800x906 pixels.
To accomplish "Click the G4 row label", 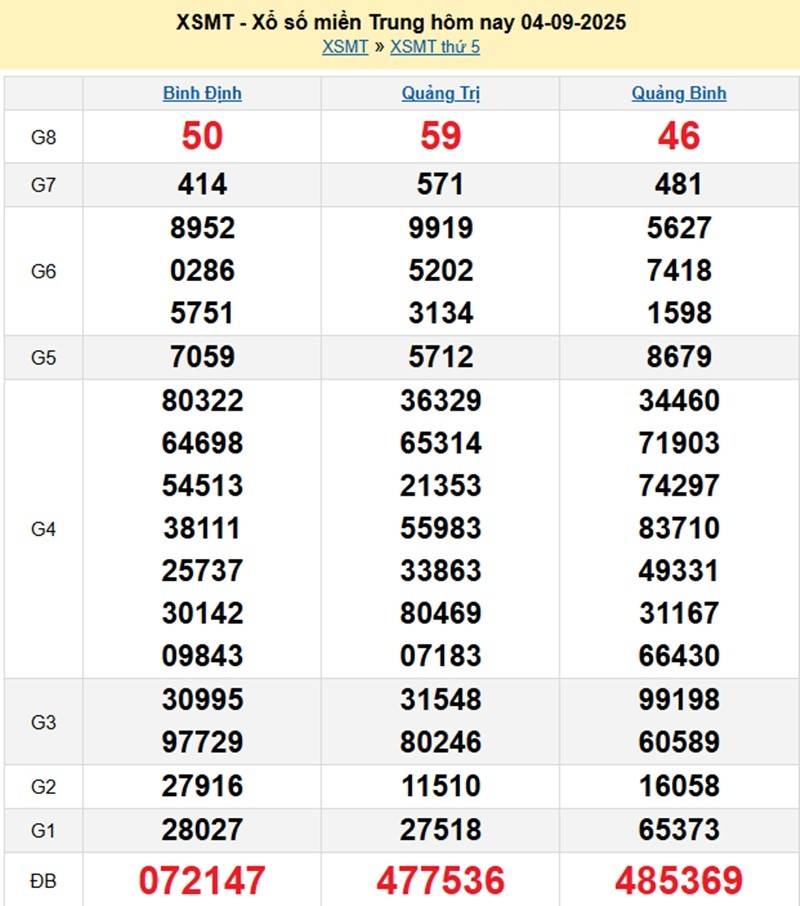I will (43, 529).
